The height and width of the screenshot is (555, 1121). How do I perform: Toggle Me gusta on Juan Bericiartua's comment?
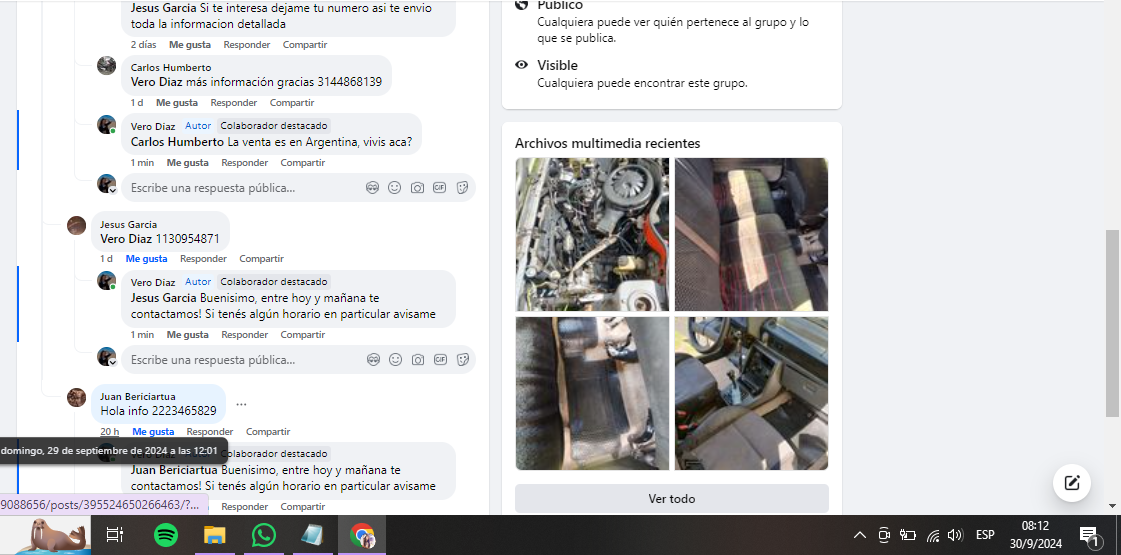click(153, 432)
